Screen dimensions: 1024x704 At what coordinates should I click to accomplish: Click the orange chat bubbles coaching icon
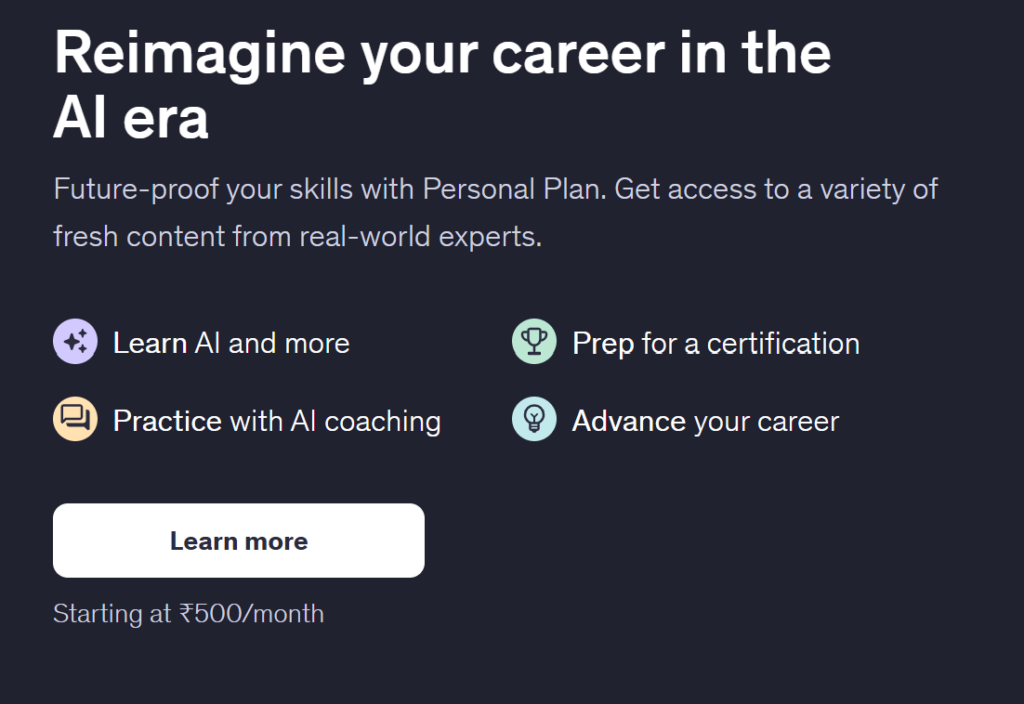pos(75,420)
